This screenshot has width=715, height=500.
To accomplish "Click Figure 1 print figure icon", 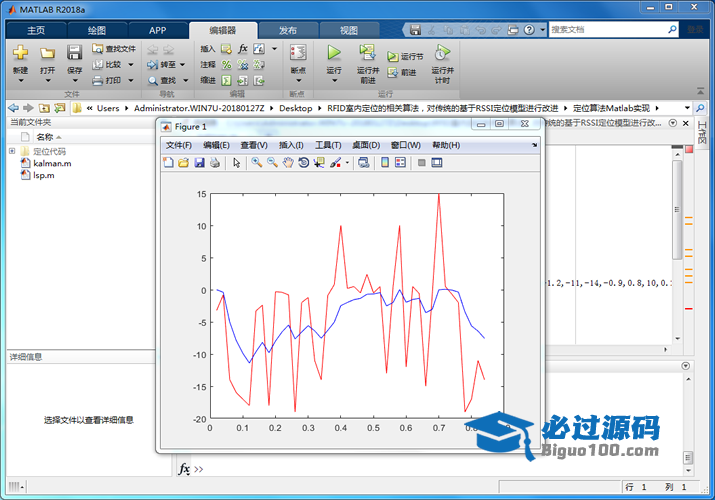I will point(215,163).
